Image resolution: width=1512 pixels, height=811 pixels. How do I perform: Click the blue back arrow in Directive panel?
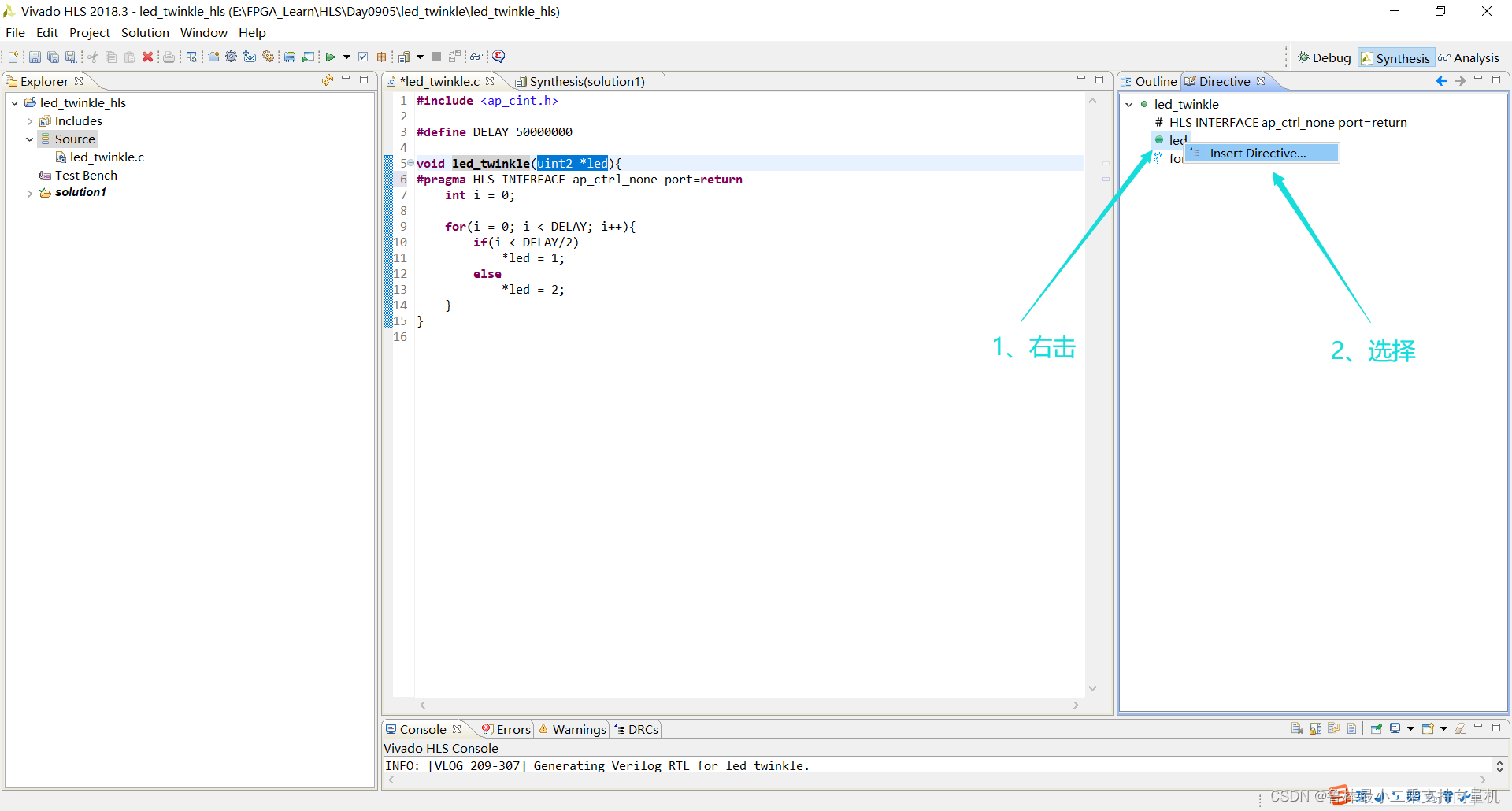pos(1442,80)
